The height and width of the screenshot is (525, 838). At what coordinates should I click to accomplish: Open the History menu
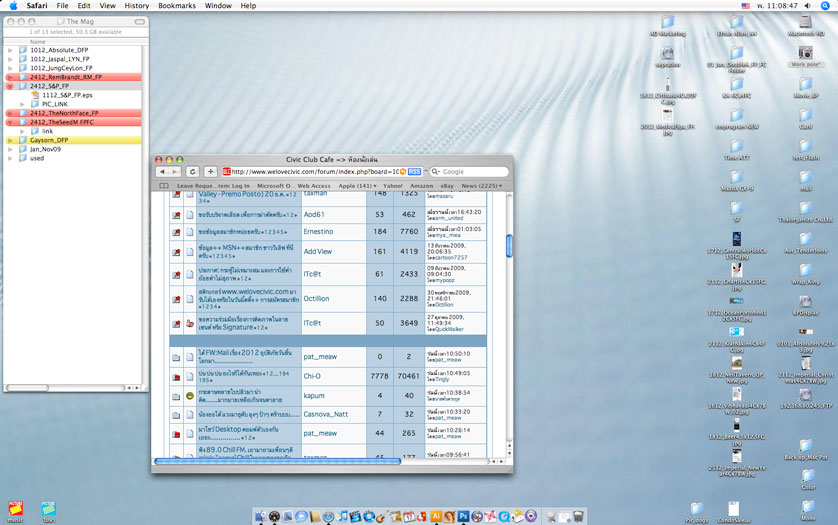tap(136, 6)
